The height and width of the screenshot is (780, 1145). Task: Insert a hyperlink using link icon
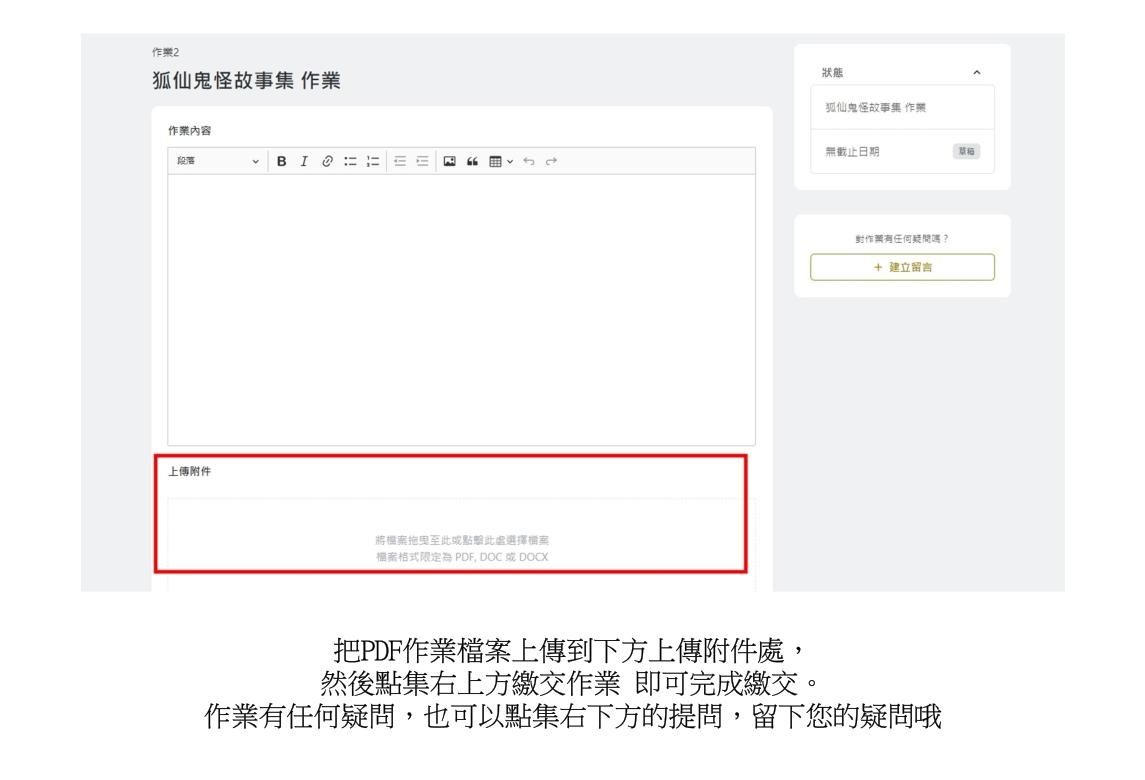(x=325, y=162)
